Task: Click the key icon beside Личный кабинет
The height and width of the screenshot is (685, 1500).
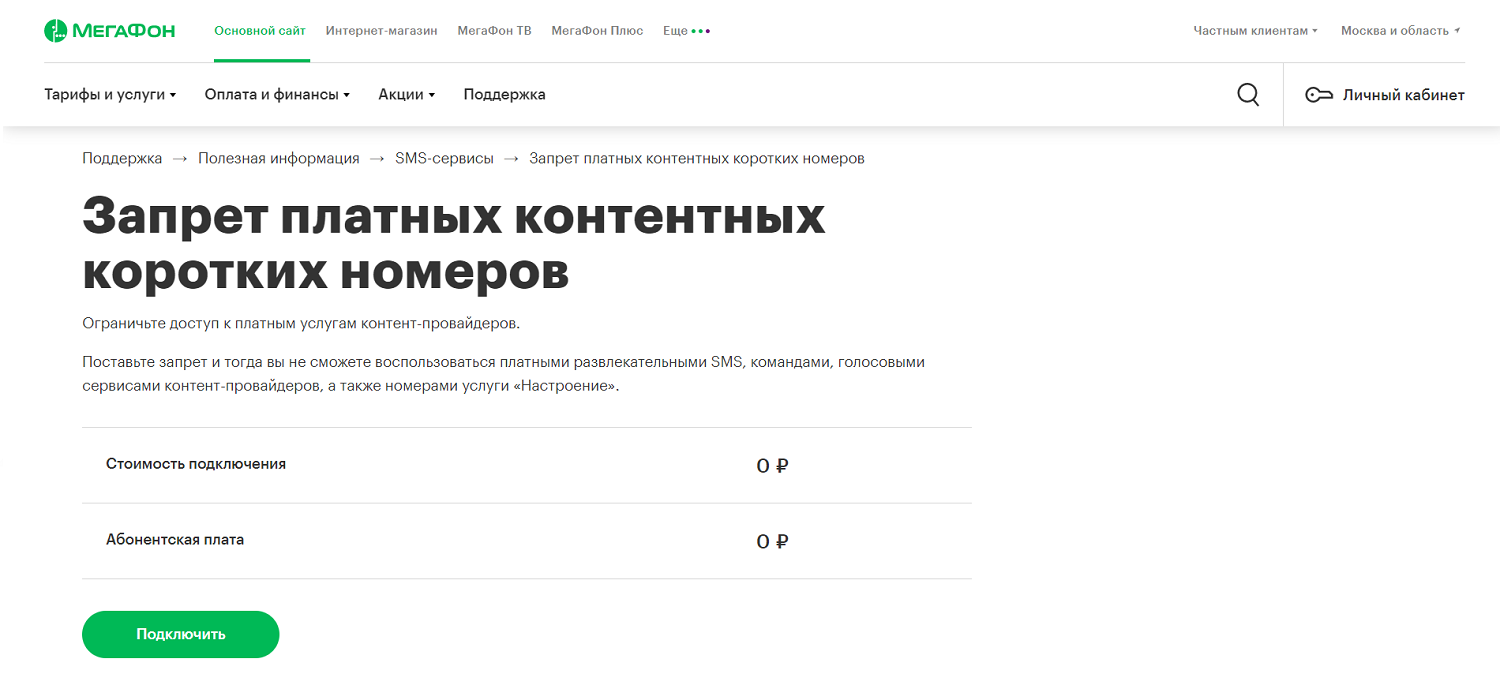Action: [1319, 95]
